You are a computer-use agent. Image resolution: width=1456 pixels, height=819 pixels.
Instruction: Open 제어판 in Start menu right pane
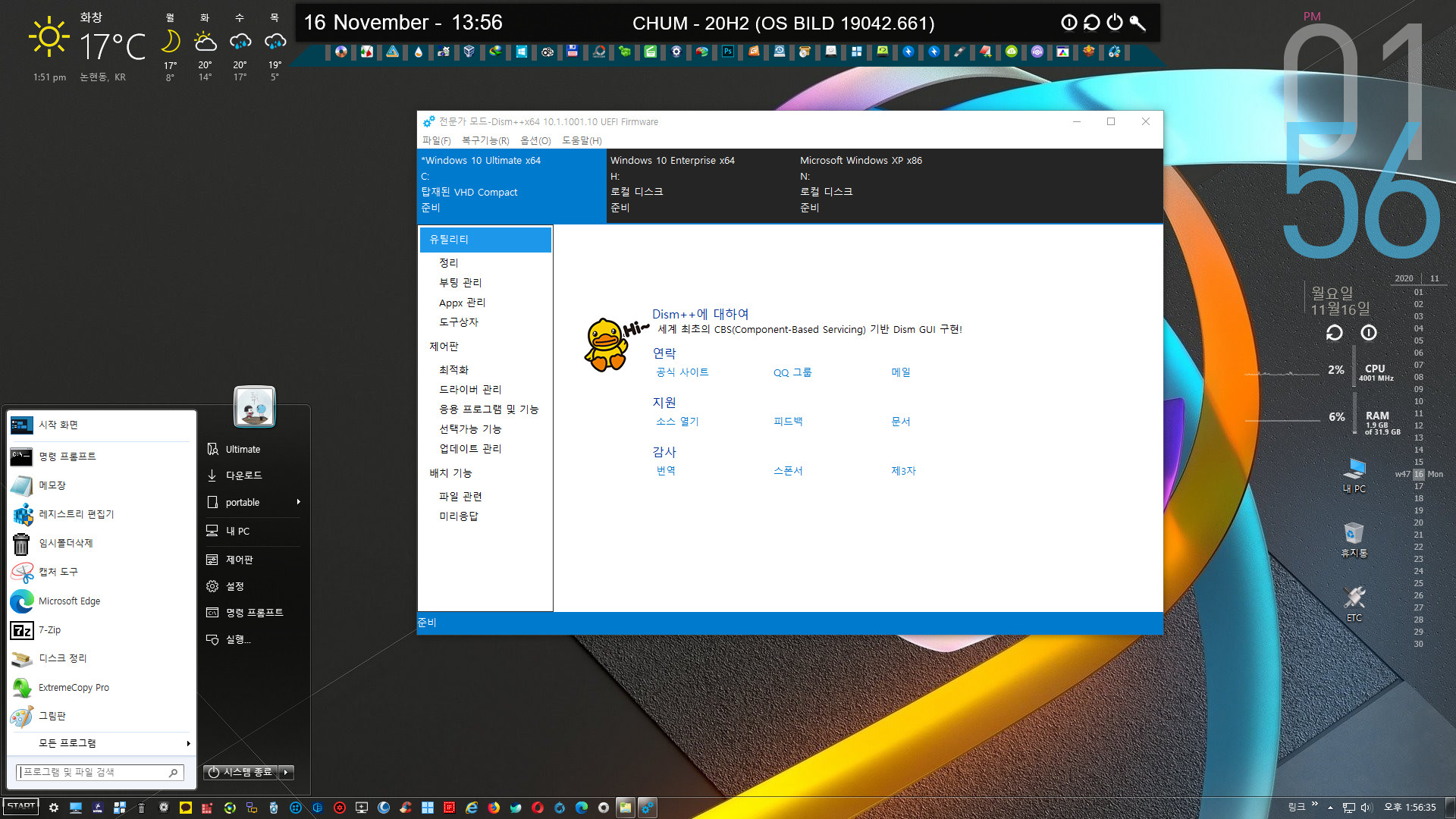pos(253,560)
